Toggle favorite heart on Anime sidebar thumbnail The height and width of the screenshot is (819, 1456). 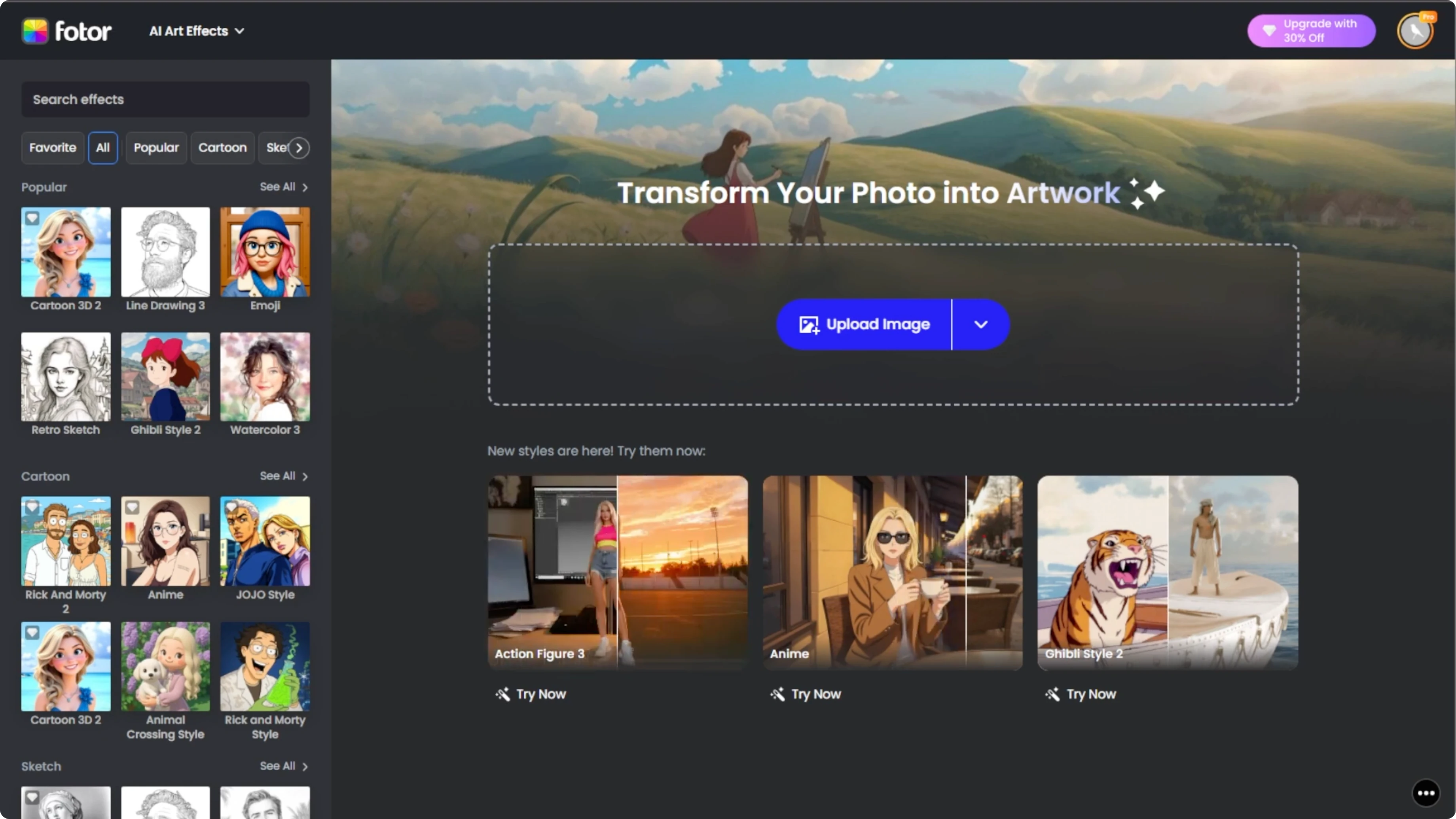point(132,508)
